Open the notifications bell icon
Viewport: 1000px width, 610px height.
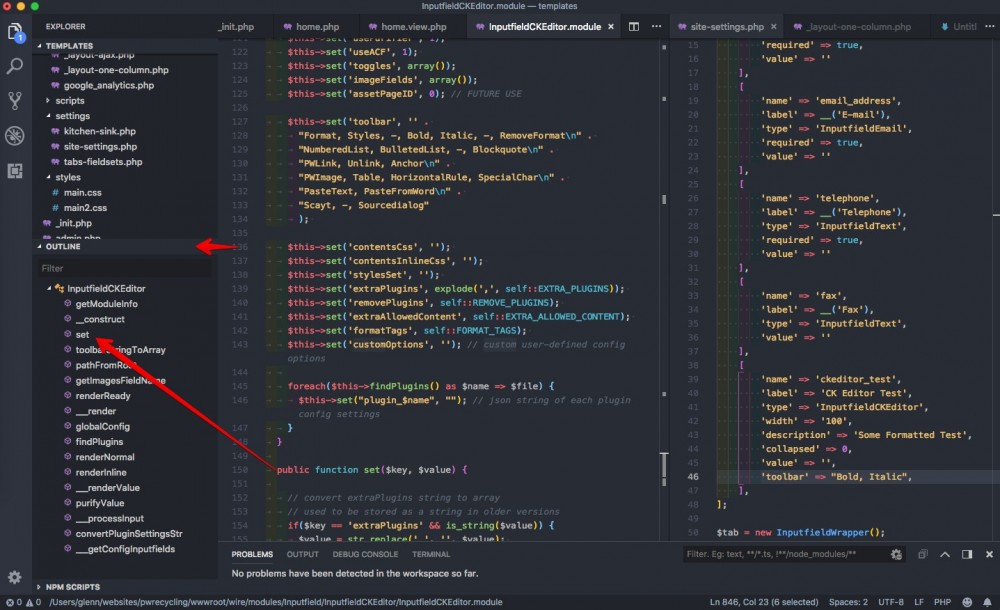pyautogui.click(x=990, y=602)
